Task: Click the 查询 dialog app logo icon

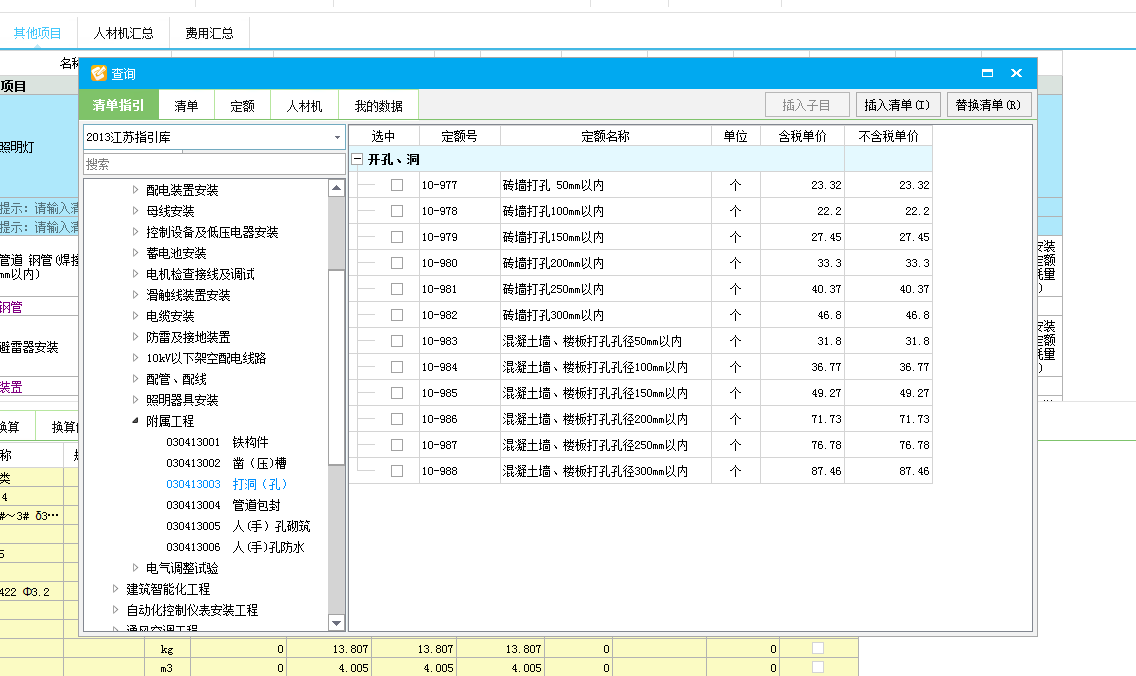Action: click(x=98, y=73)
